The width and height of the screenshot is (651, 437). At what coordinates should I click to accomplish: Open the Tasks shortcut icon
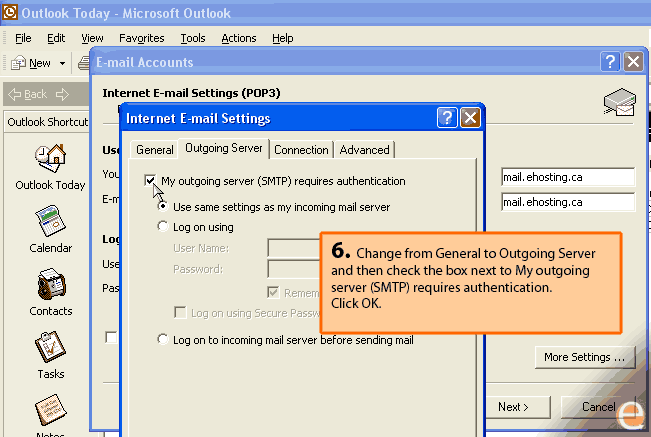tap(50, 349)
